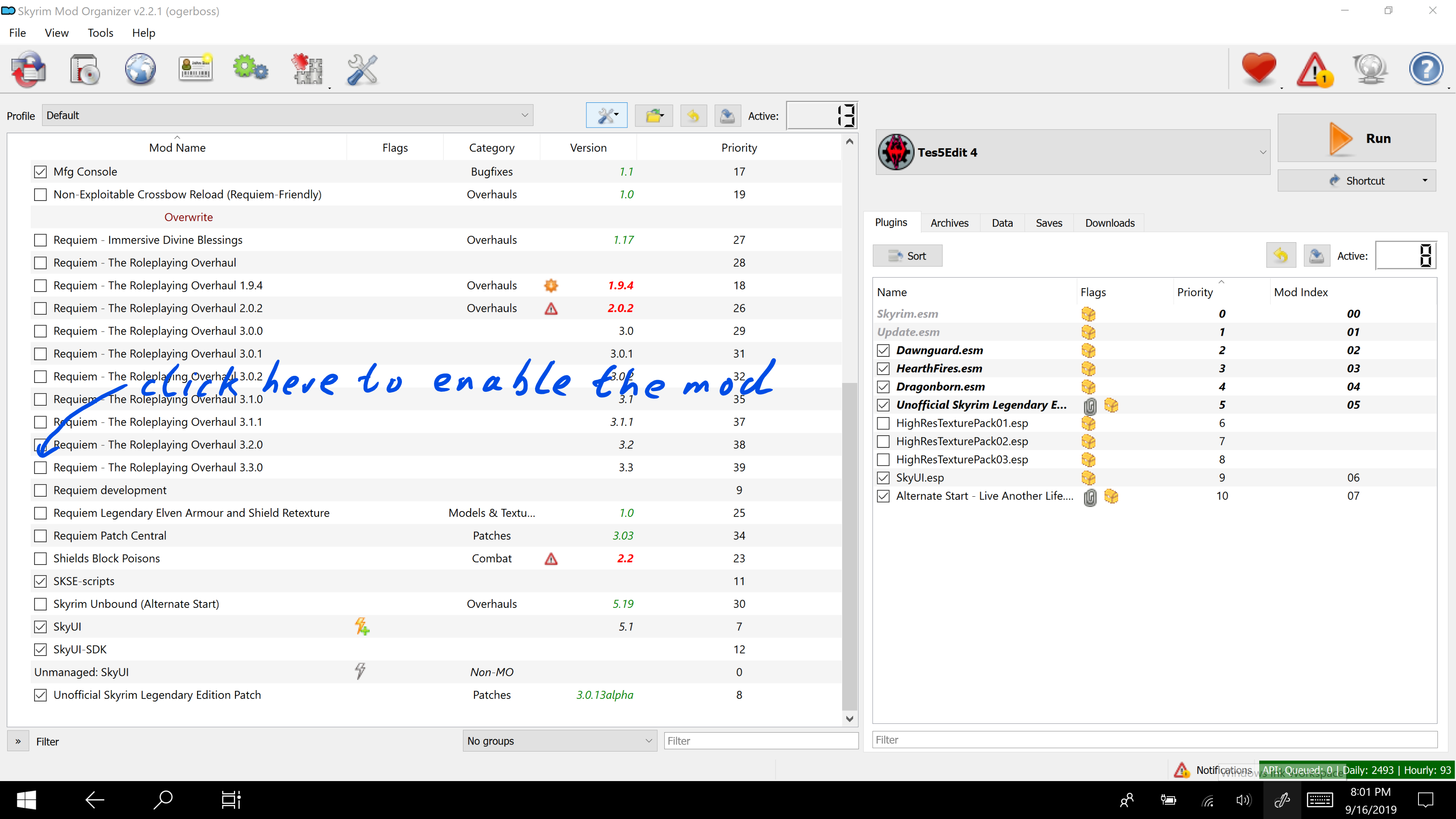Screen dimensions: 1456x819
Task: Click the Install Mod from archive icon
Action: [x=28, y=69]
